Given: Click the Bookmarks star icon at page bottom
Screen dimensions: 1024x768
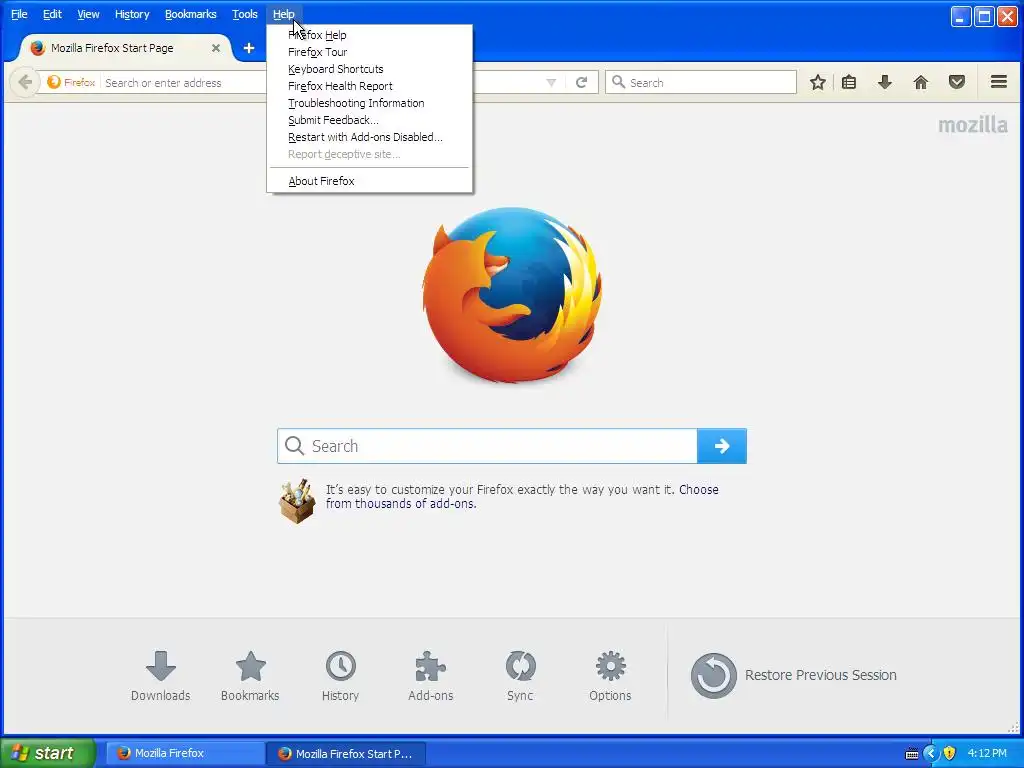Looking at the screenshot, I should 250,666.
